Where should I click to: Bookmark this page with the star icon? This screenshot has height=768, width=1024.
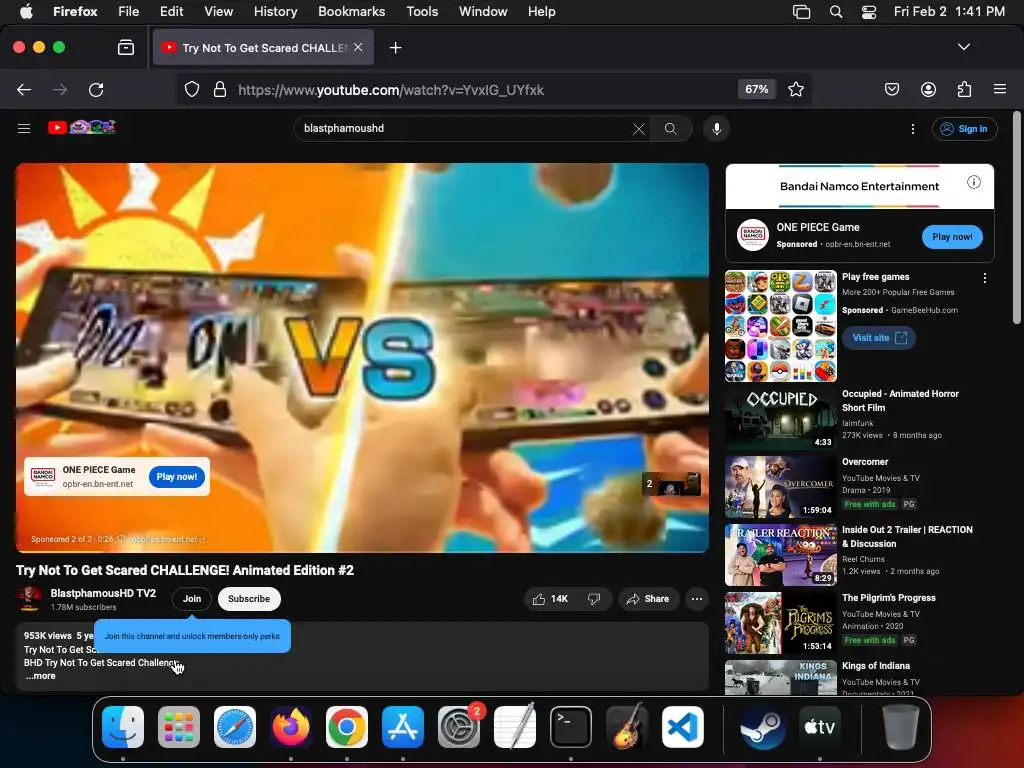tap(795, 89)
